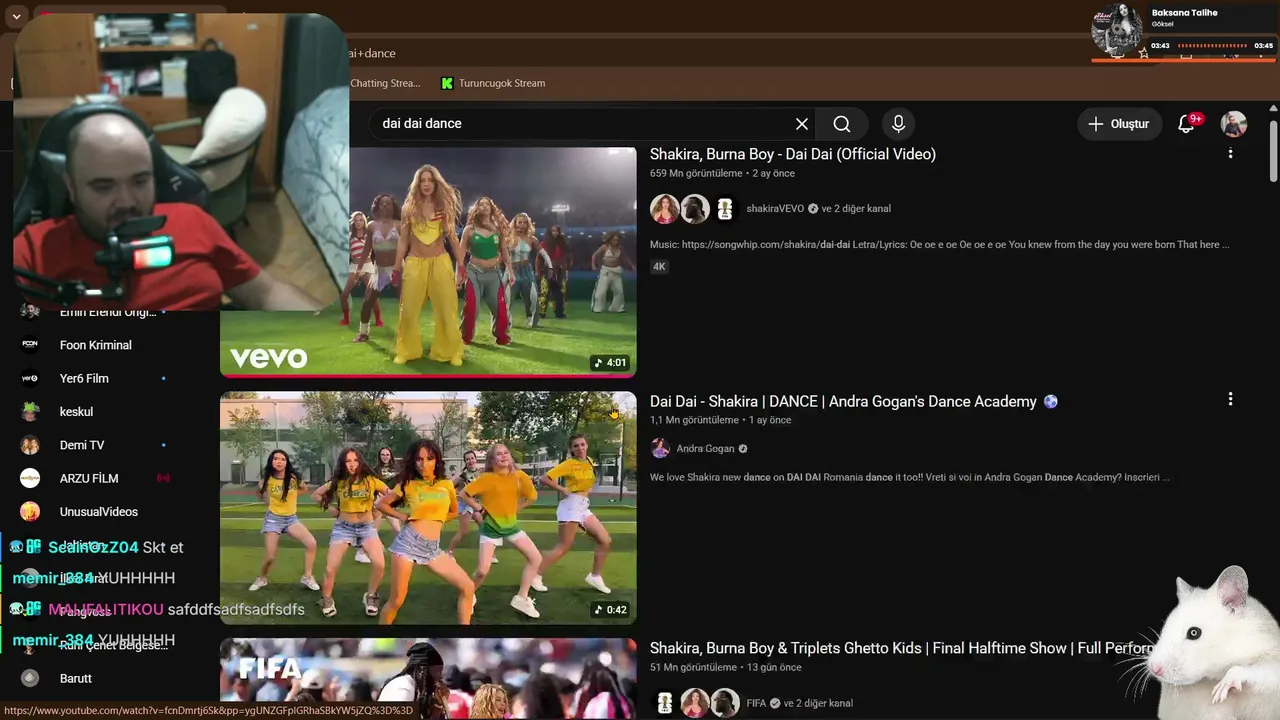Open options menu for Andra Gogan dance video
The image size is (1280, 720).
(x=1230, y=399)
